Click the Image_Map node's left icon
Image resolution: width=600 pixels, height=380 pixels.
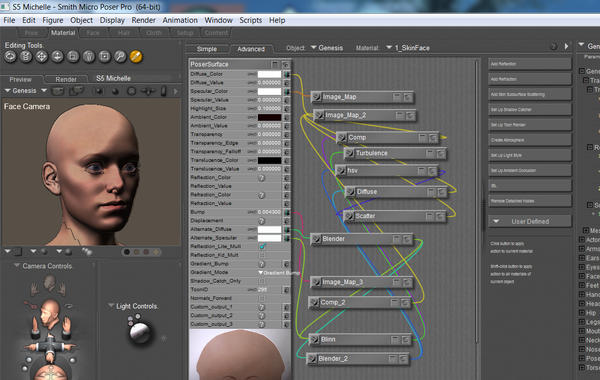click(316, 97)
